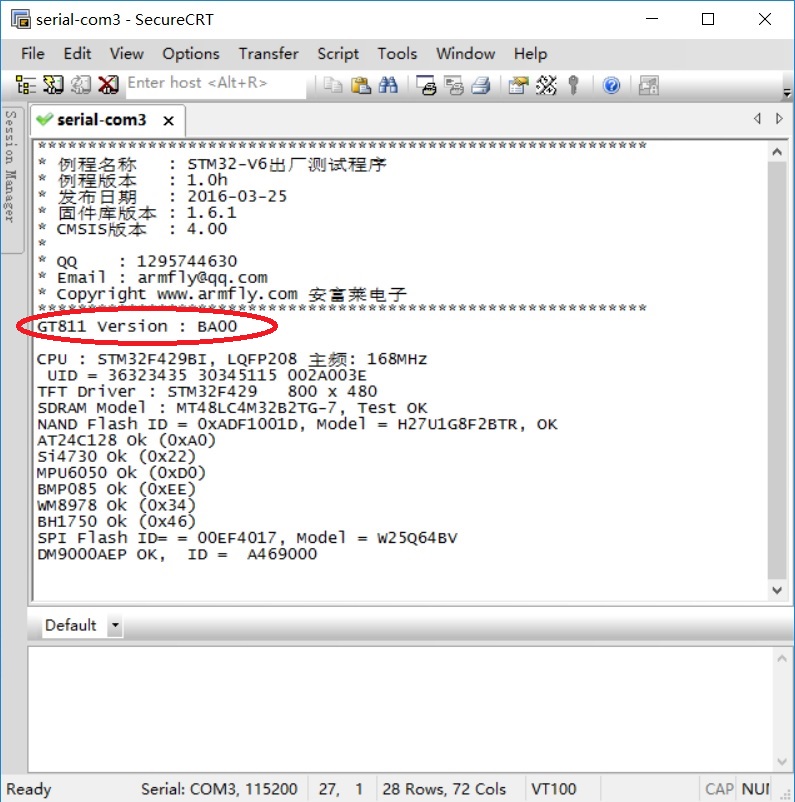Screen dimensions: 795x802
Task: Click the 'DM9000AEP OK' line
Action: coord(177,554)
